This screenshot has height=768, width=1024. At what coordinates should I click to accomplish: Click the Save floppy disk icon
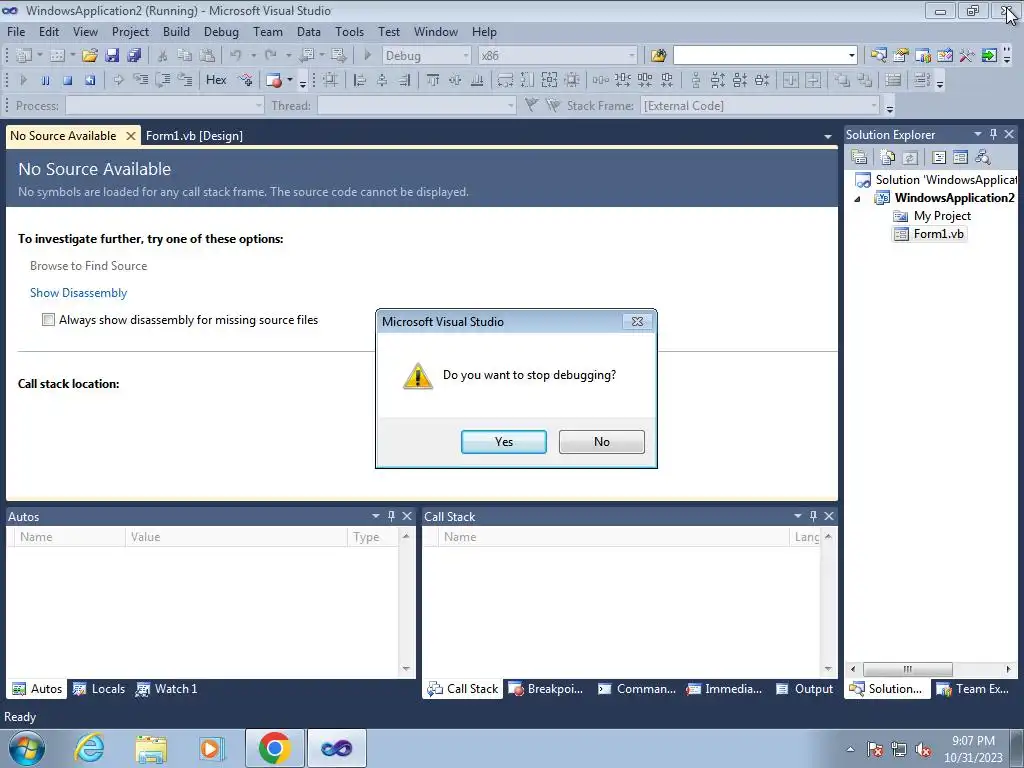112,56
